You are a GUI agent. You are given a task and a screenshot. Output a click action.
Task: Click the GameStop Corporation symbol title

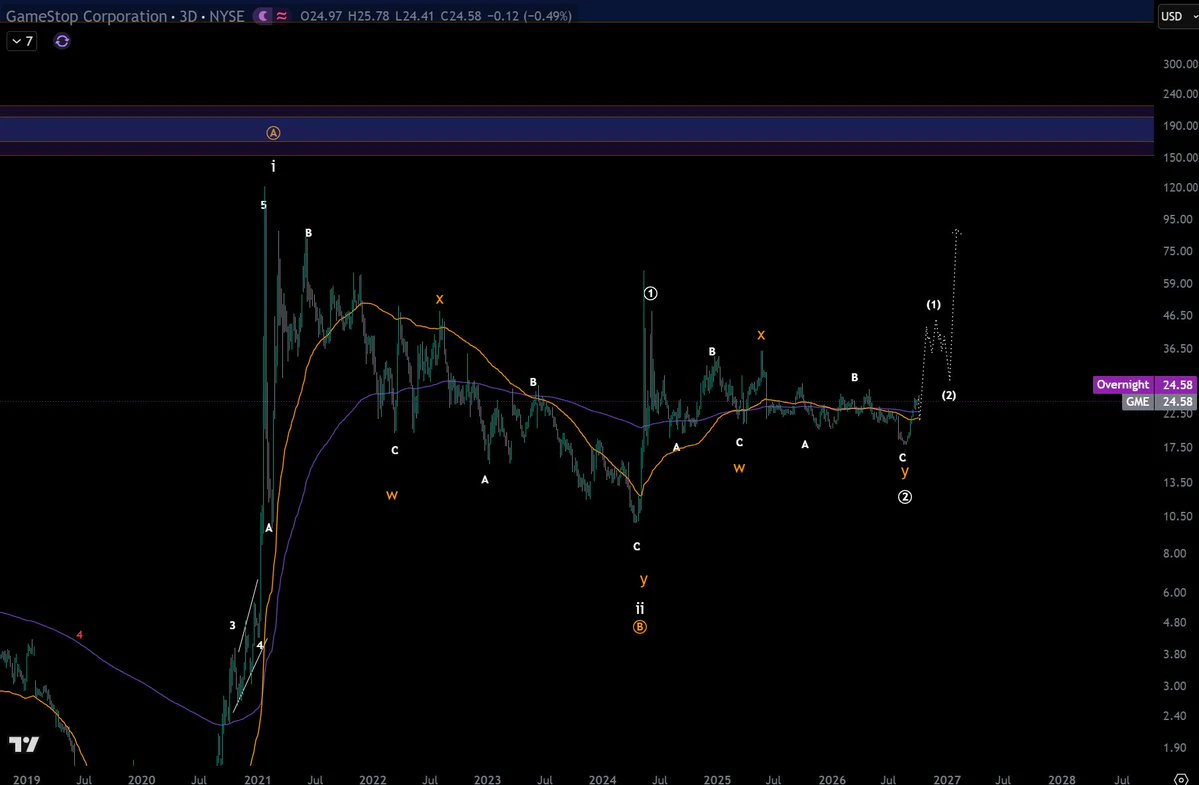86,16
